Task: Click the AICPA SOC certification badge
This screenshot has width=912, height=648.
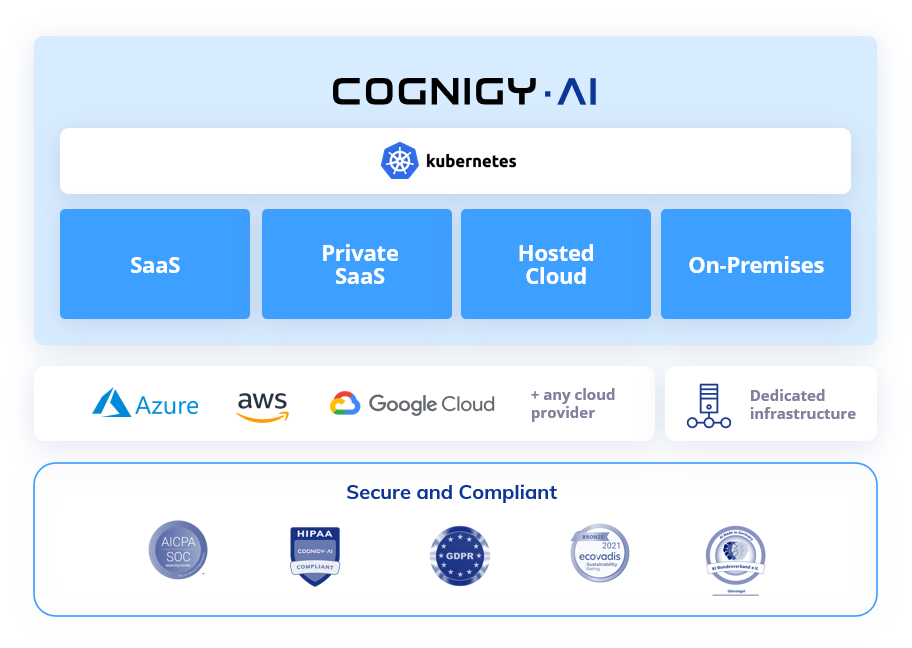Action: 178,549
